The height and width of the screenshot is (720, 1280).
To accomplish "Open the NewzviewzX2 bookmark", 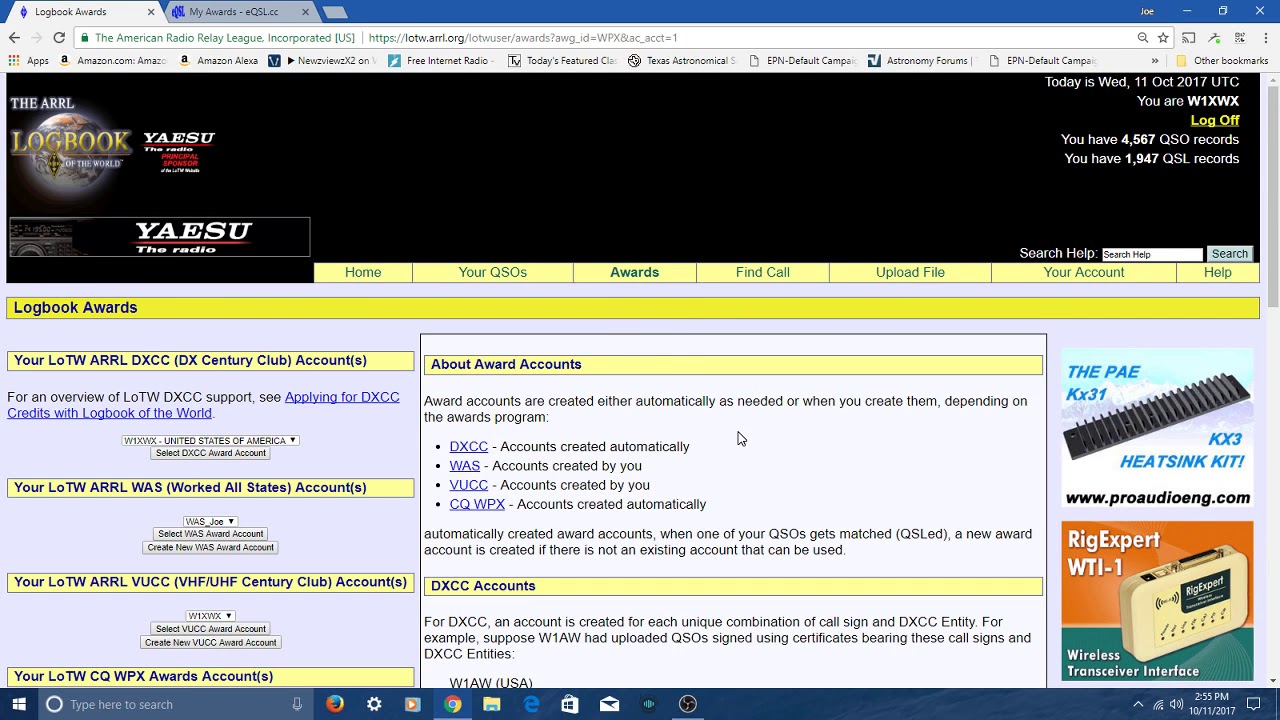I will click(323, 61).
